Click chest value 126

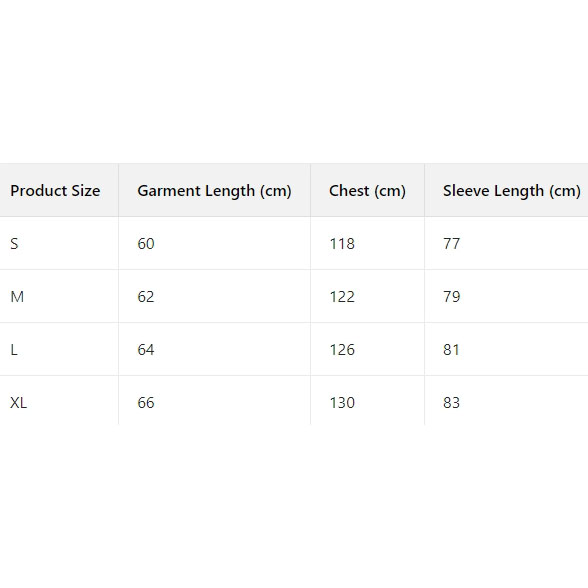(342, 350)
